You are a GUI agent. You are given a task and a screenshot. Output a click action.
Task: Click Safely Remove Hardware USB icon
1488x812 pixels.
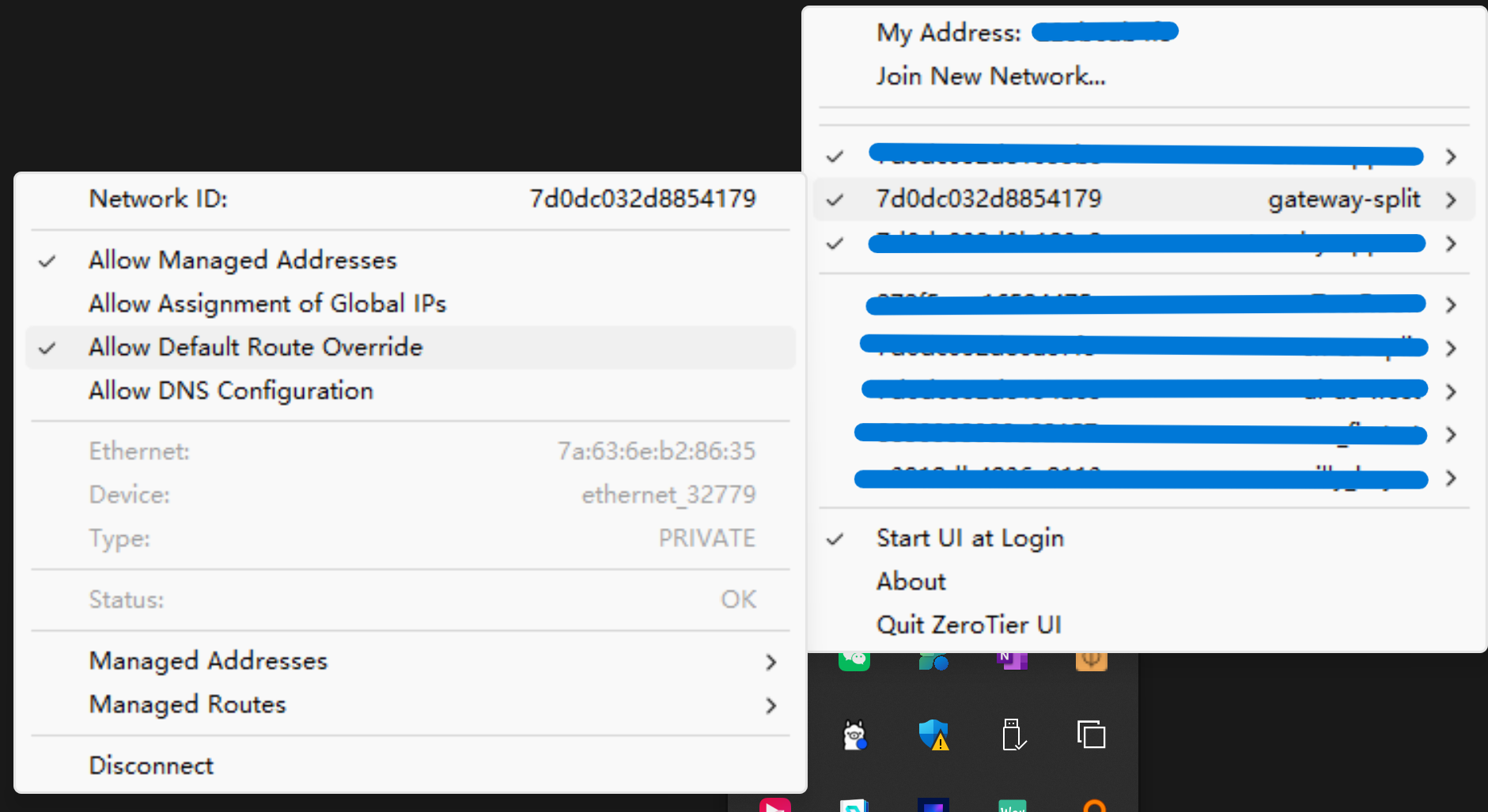coord(1013,735)
